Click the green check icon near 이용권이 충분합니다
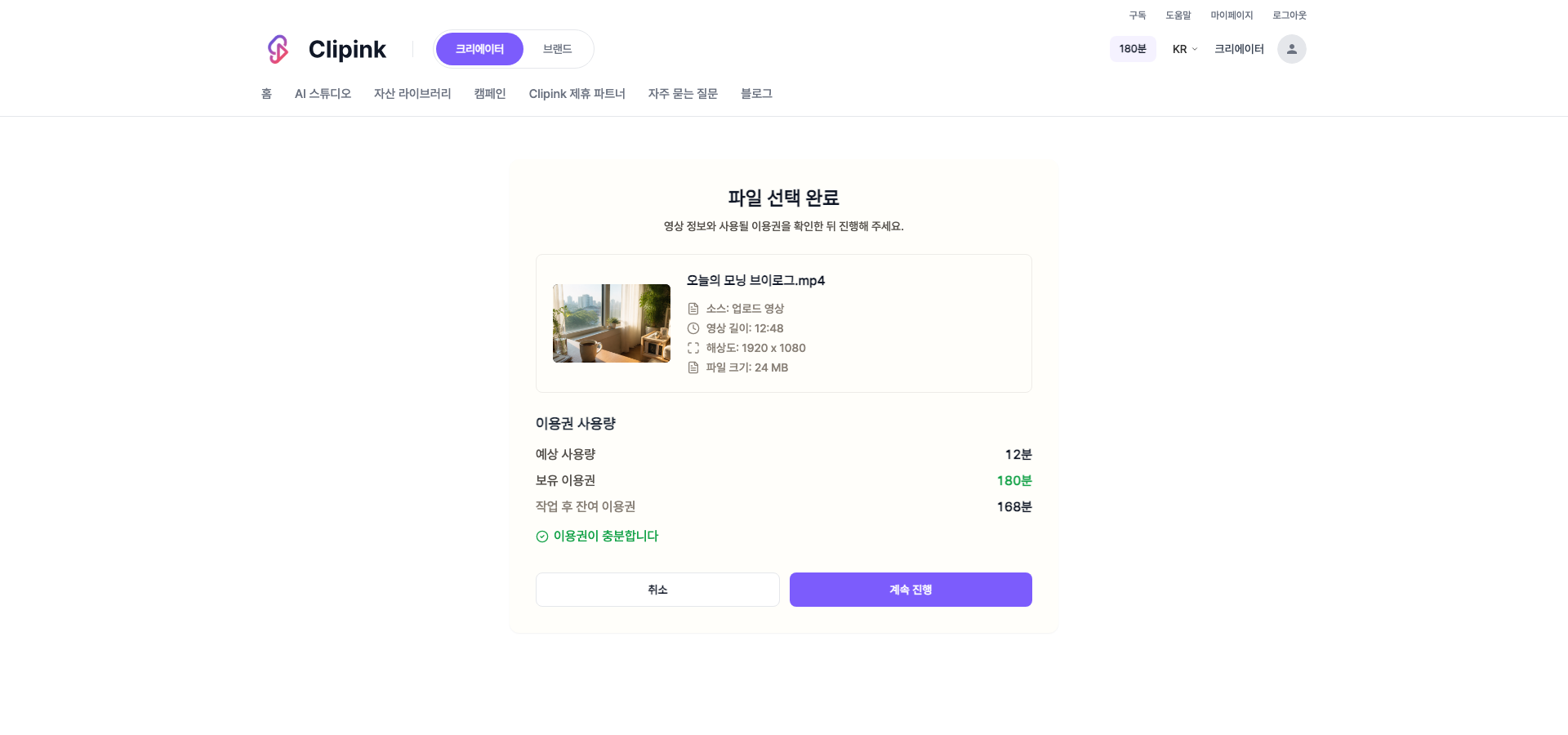This screenshot has width=1568, height=735. point(542,537)
